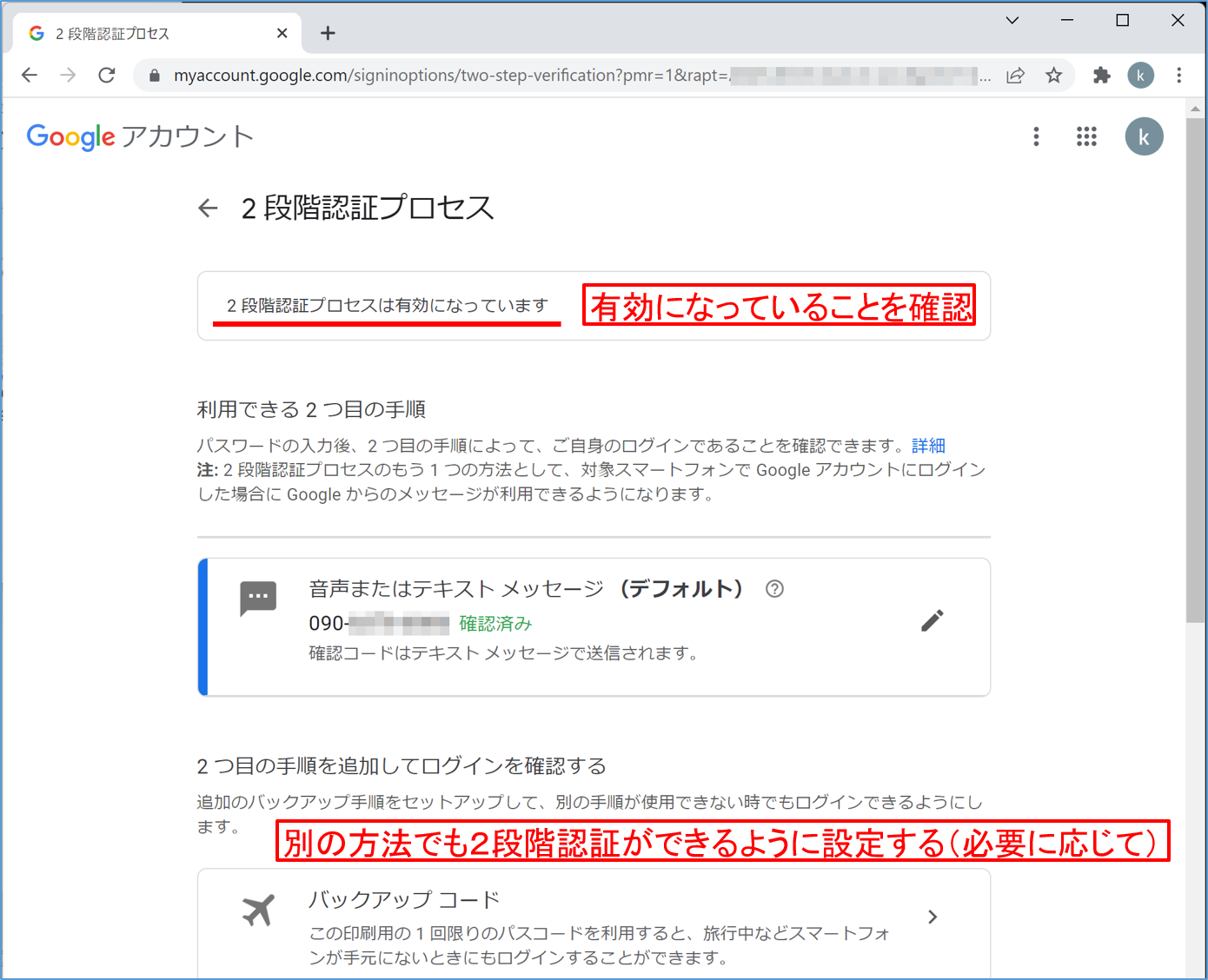Open tab search chevron in title bar

tap(1012, 20)
